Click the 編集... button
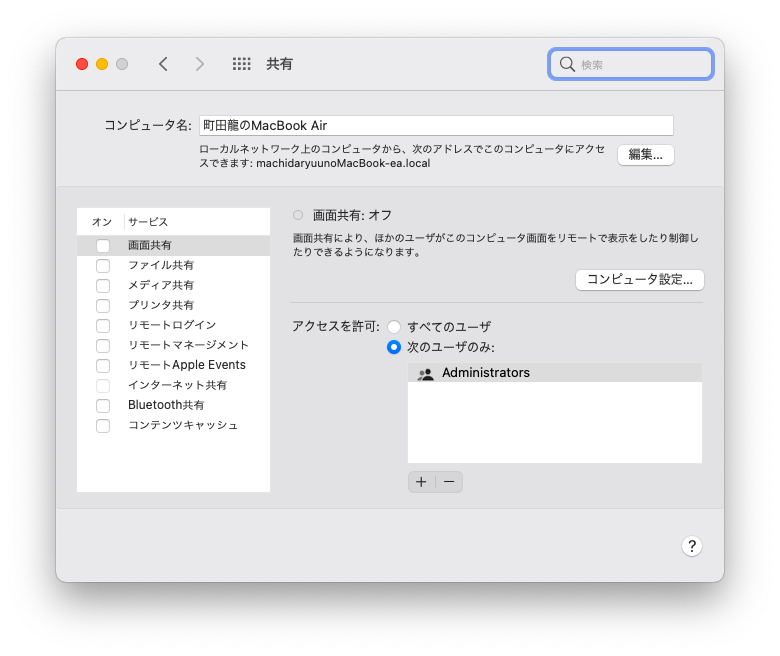Viewport: 780px width, 656px height. [646, 155]
